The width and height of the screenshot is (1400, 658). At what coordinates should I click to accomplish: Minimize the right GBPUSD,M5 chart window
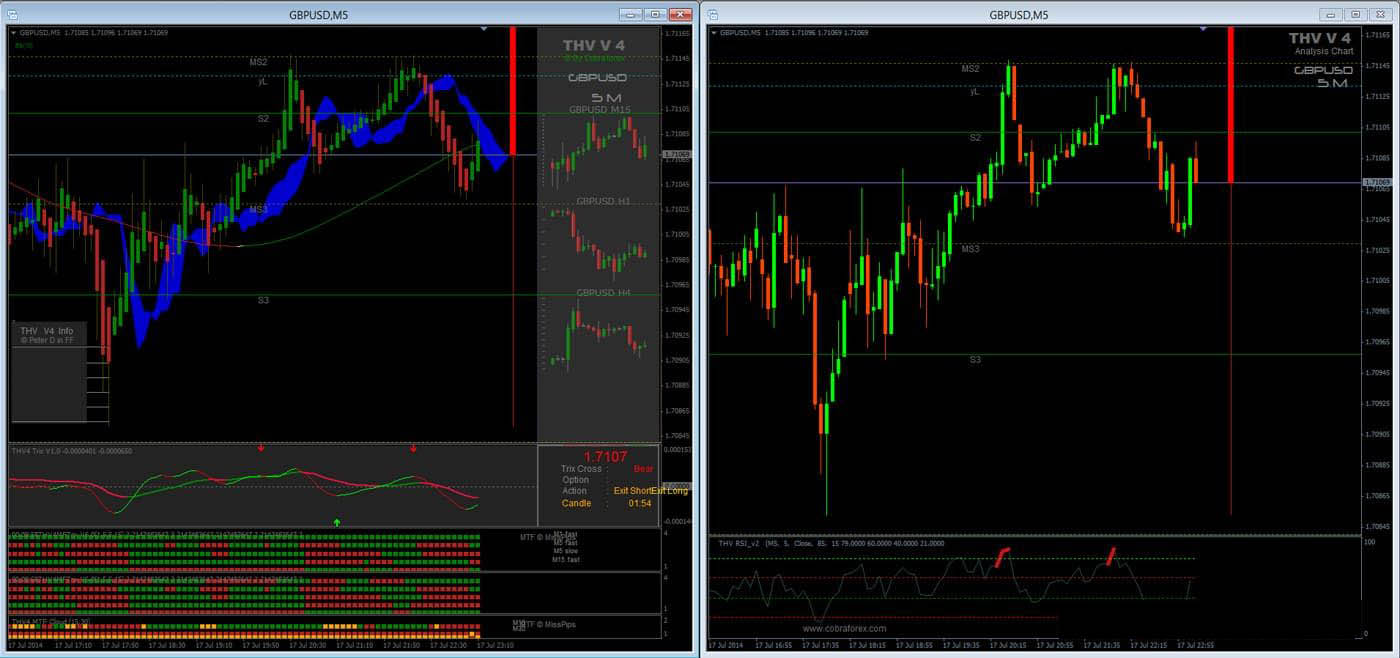[x=1330, y=15]
